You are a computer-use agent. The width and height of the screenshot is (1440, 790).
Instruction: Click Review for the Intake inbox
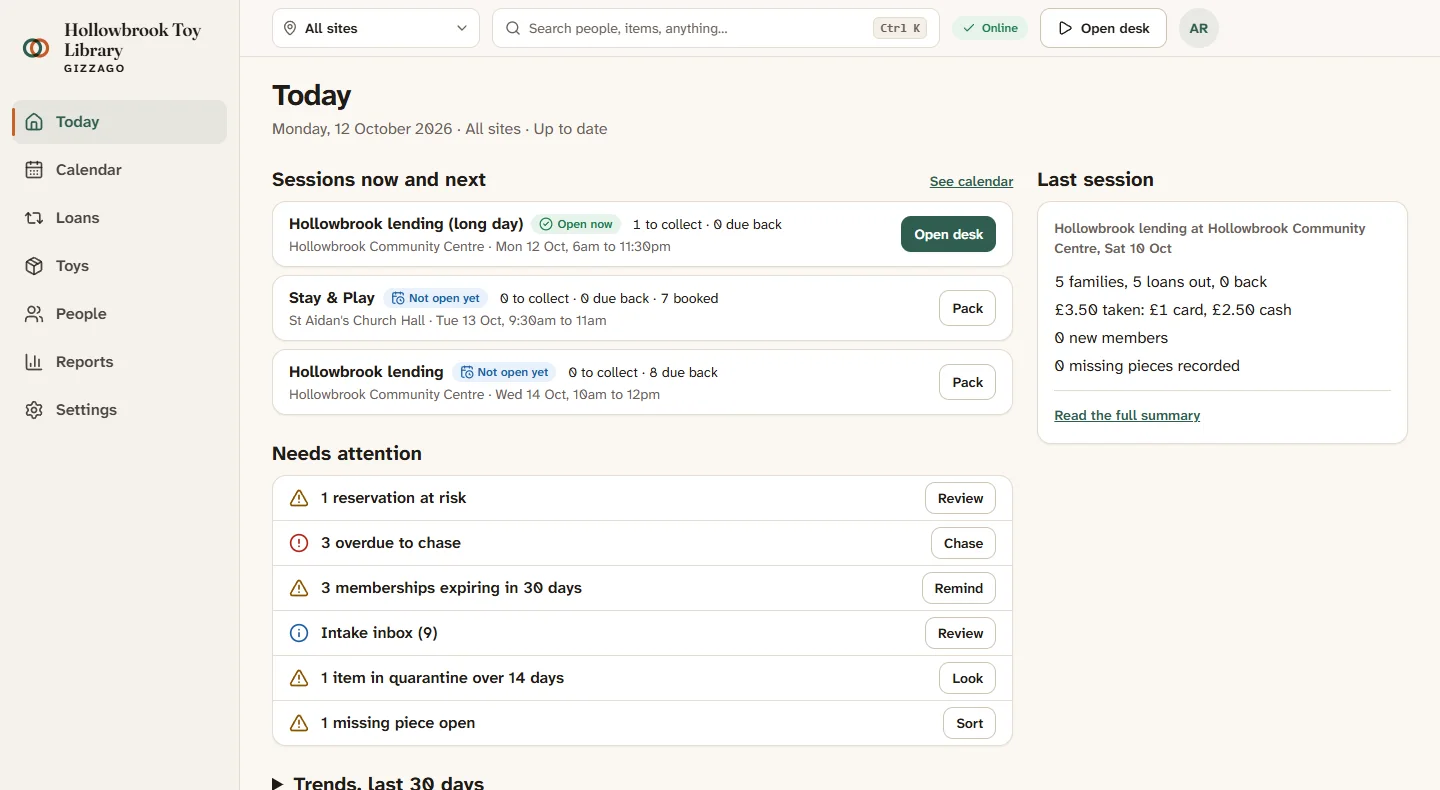[x=960, y=633]
